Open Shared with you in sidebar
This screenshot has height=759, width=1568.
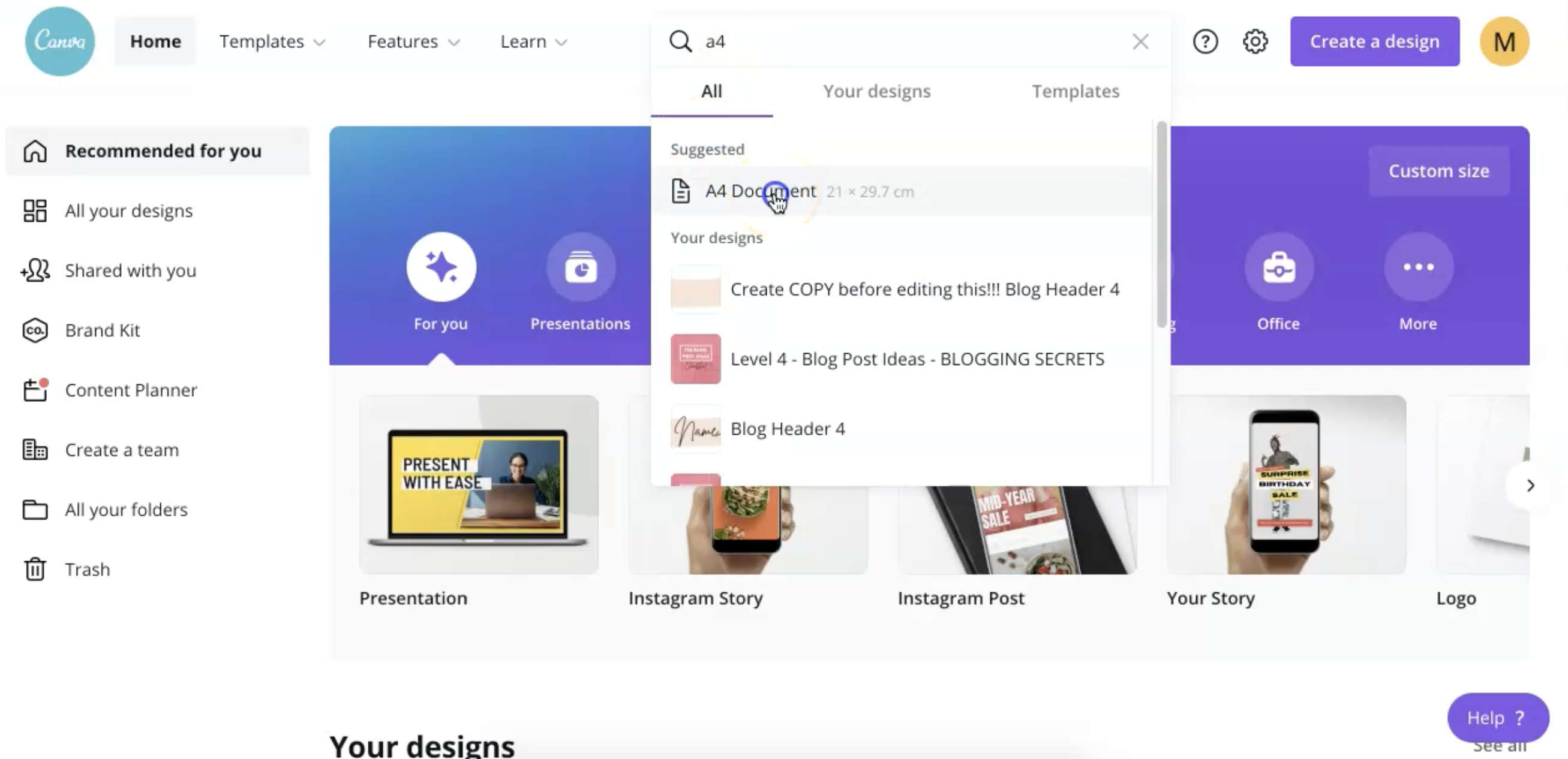(x=157, y=270)
